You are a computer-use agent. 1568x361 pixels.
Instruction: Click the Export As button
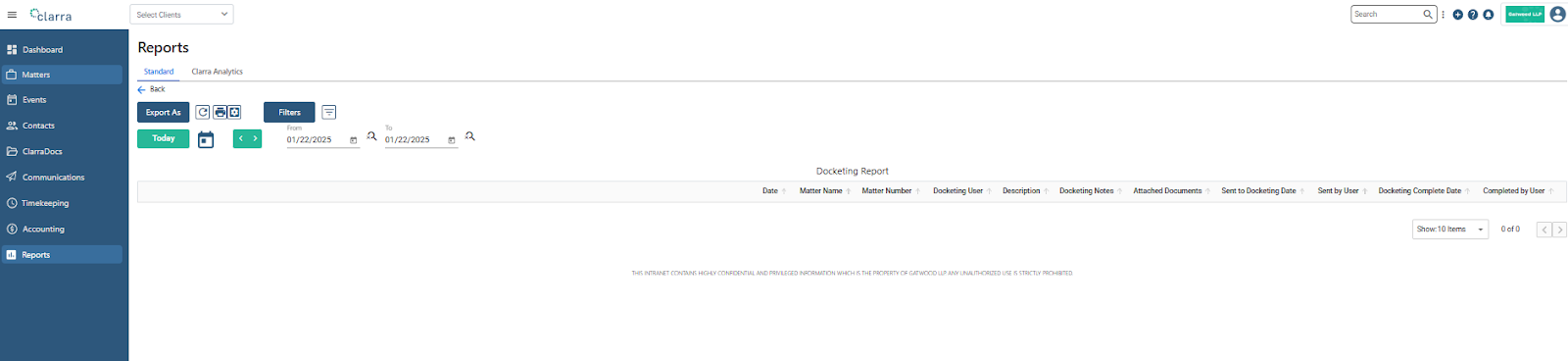(163, 113)
